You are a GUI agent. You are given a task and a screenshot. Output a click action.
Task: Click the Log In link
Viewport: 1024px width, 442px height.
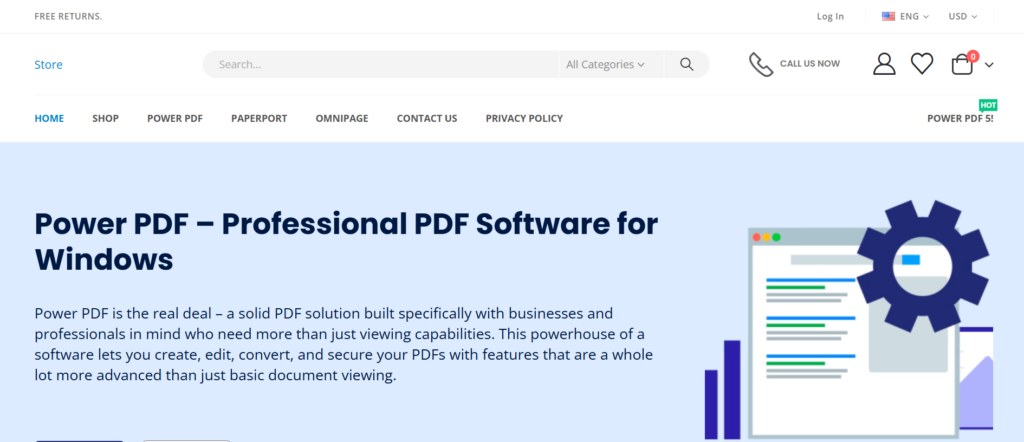(830, 16)
